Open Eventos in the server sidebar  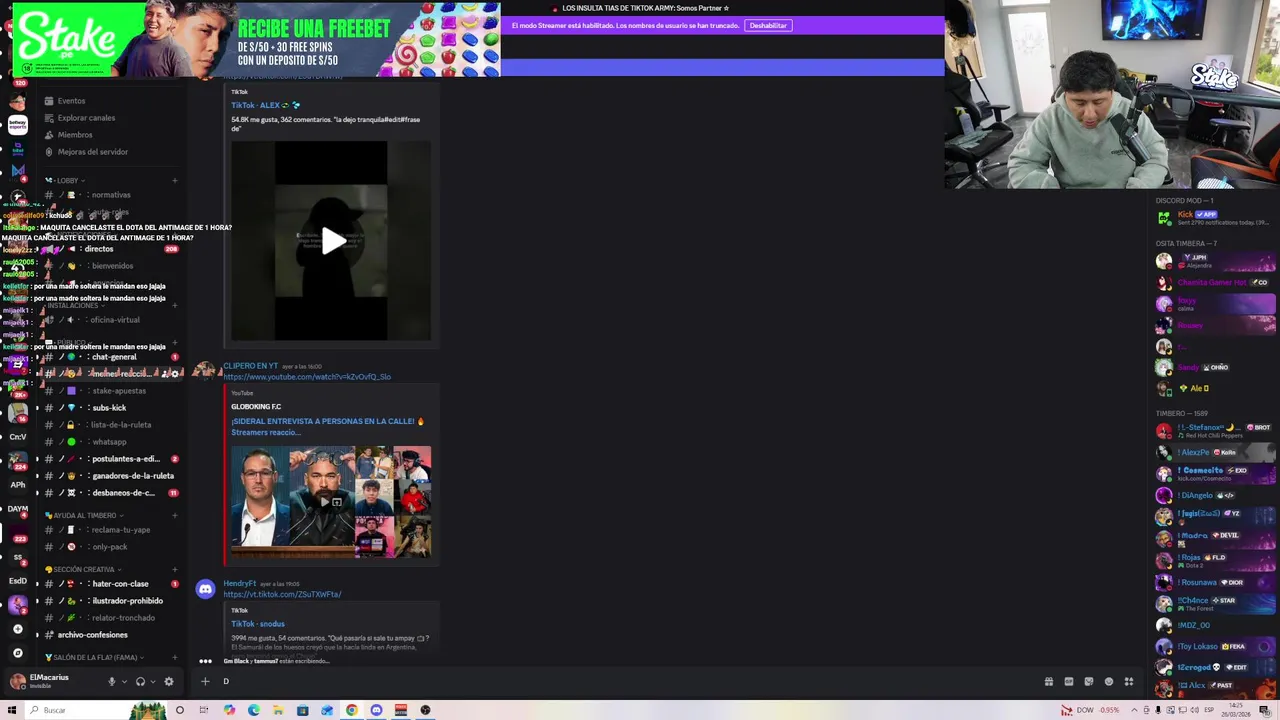(71, 101)
